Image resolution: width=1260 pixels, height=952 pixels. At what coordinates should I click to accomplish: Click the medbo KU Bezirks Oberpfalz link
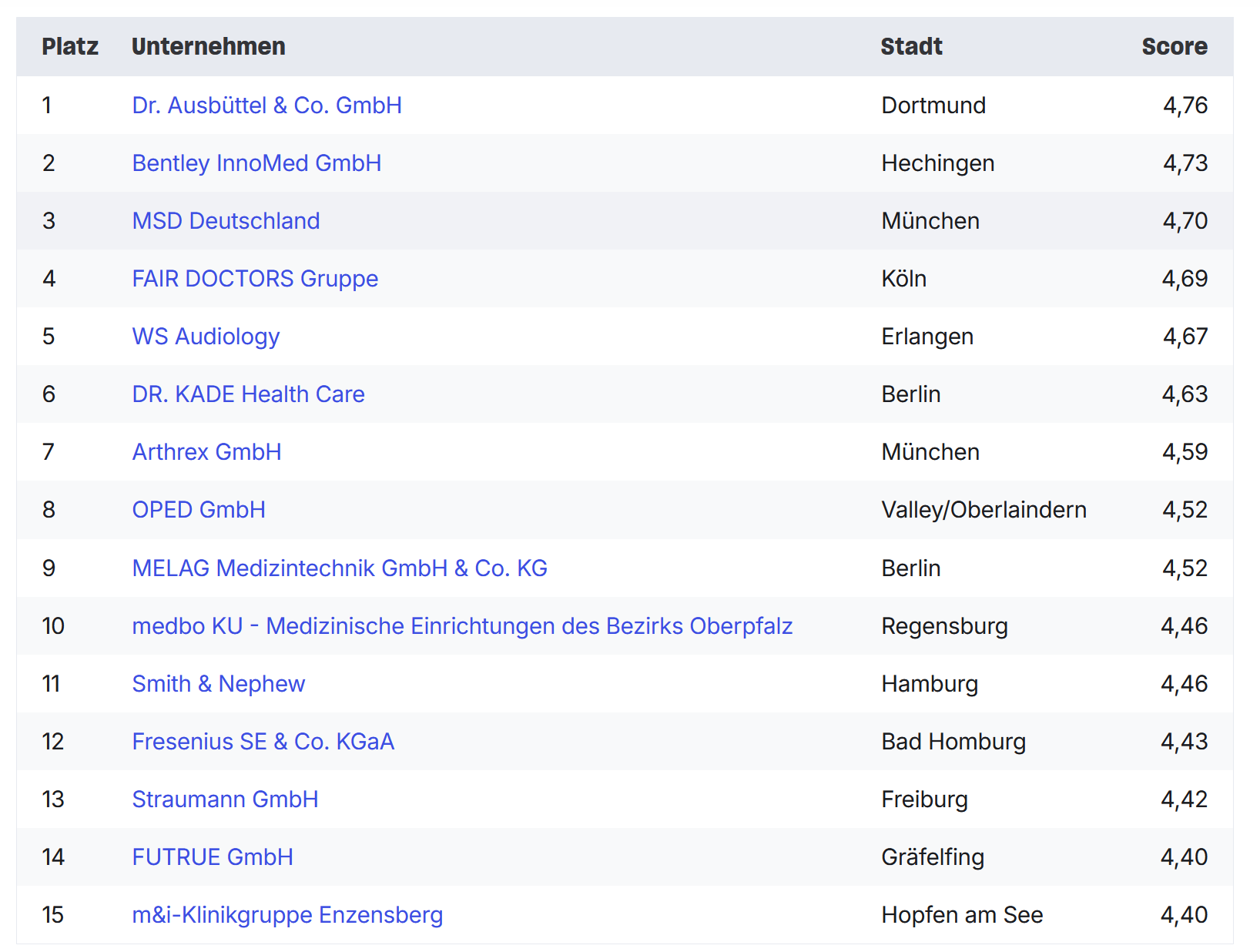click(x=462, y=625)
